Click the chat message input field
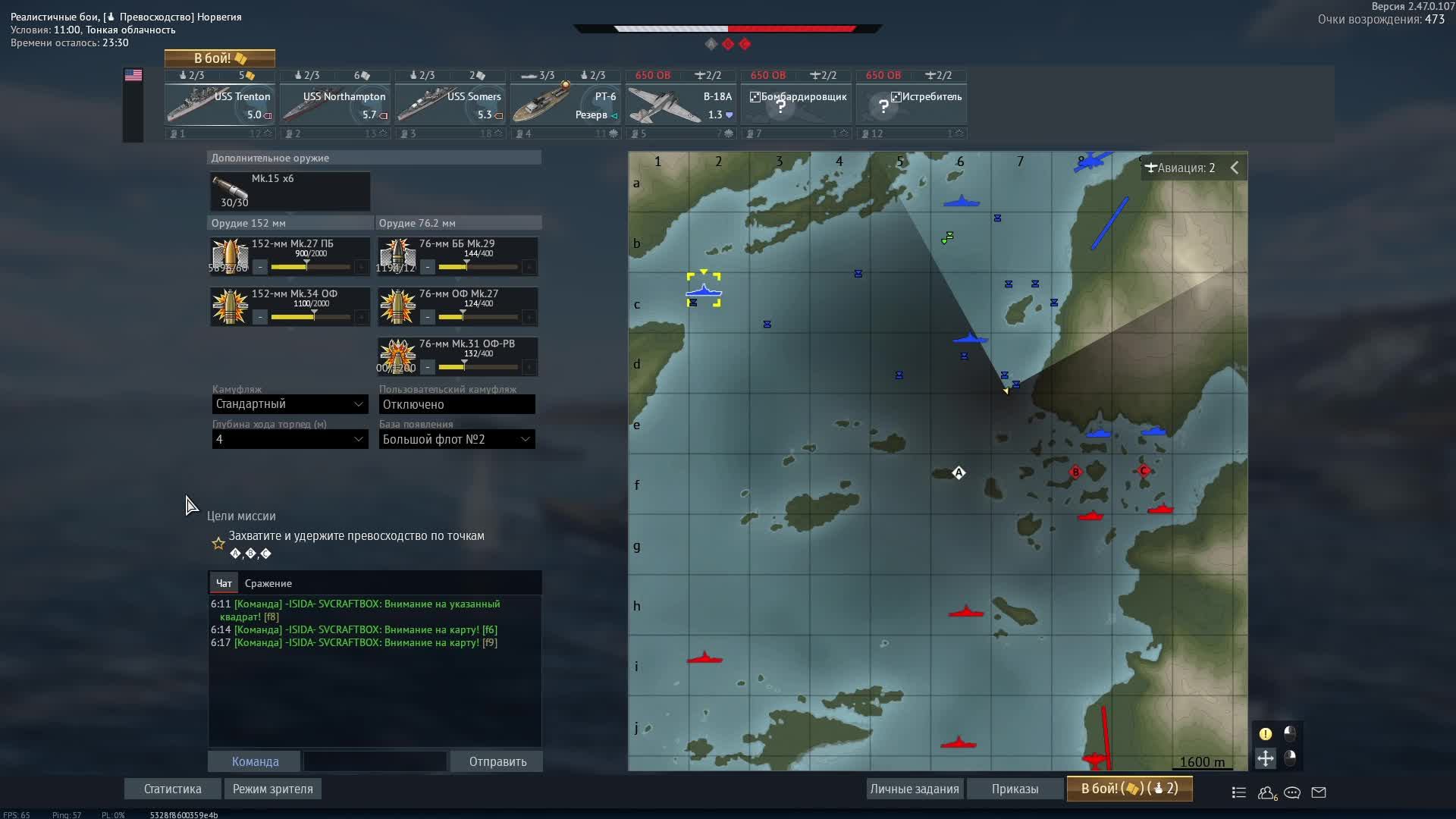 375,761
